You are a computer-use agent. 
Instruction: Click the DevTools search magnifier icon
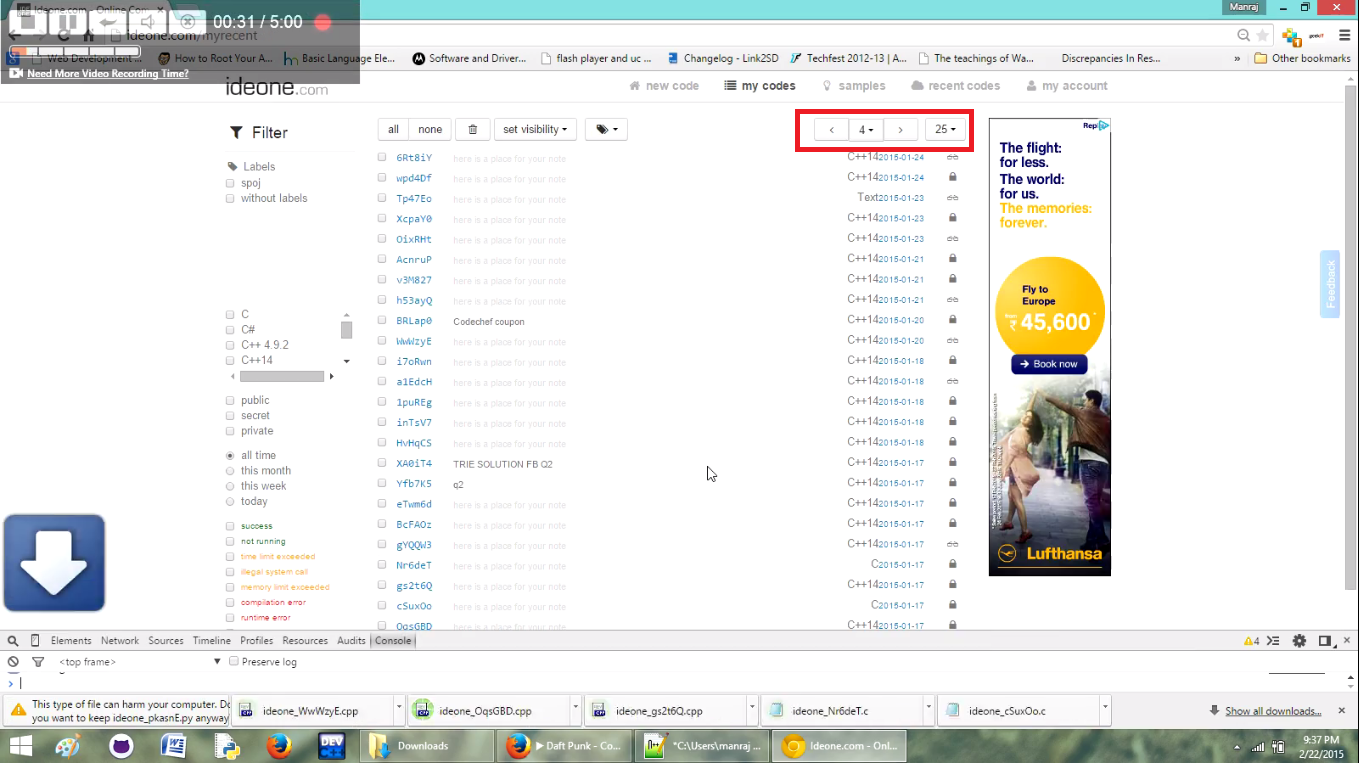pos(13,640)
